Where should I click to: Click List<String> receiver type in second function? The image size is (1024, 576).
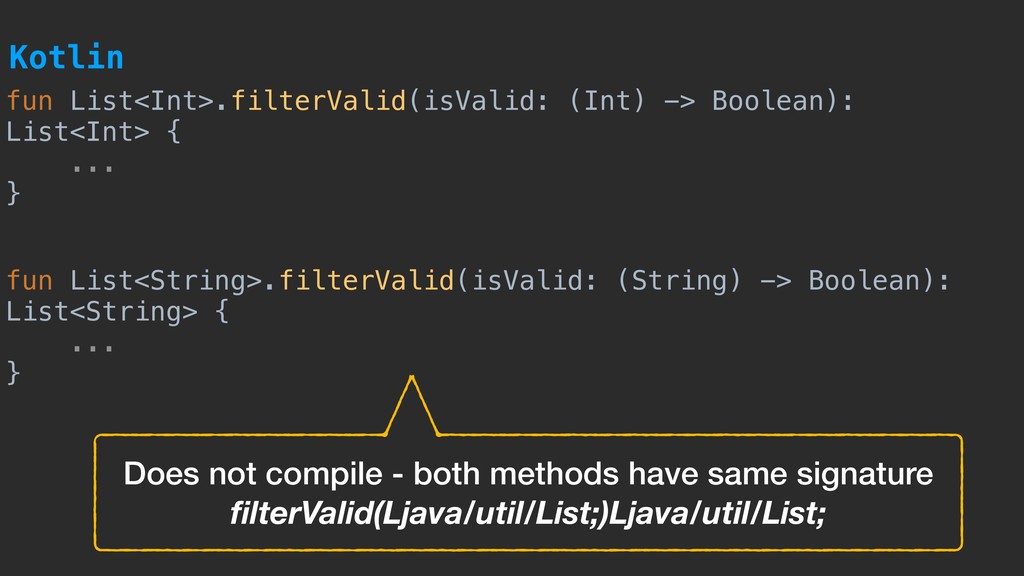(166, 281)
